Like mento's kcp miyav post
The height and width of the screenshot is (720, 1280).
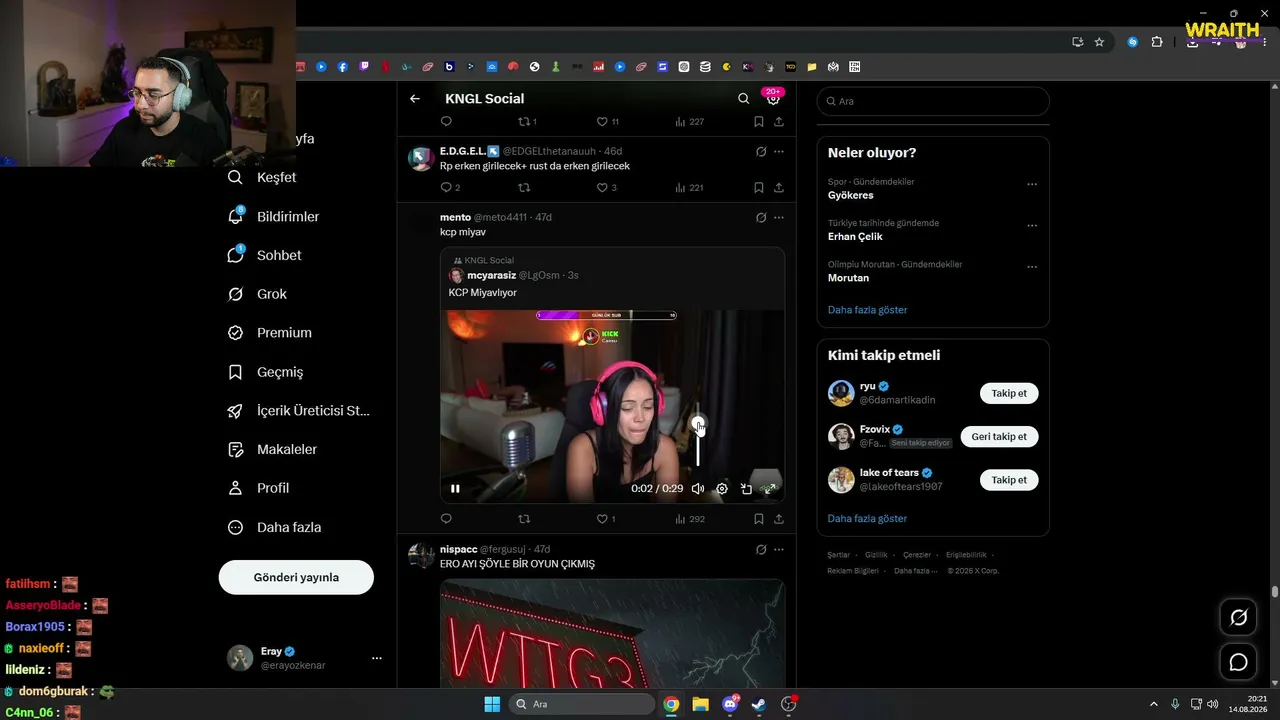coord(602,519)
